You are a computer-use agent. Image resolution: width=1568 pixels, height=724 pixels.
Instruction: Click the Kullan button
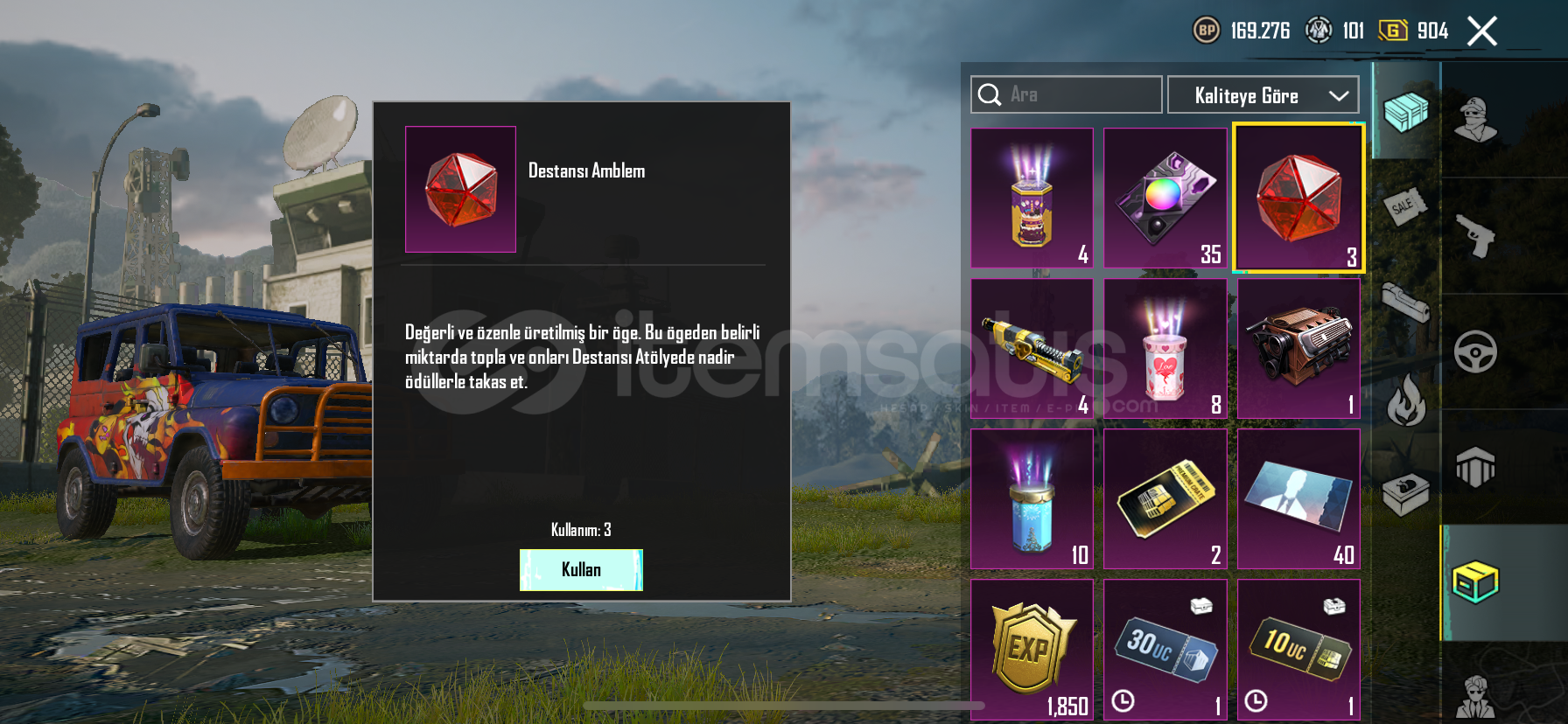[581, 570]
